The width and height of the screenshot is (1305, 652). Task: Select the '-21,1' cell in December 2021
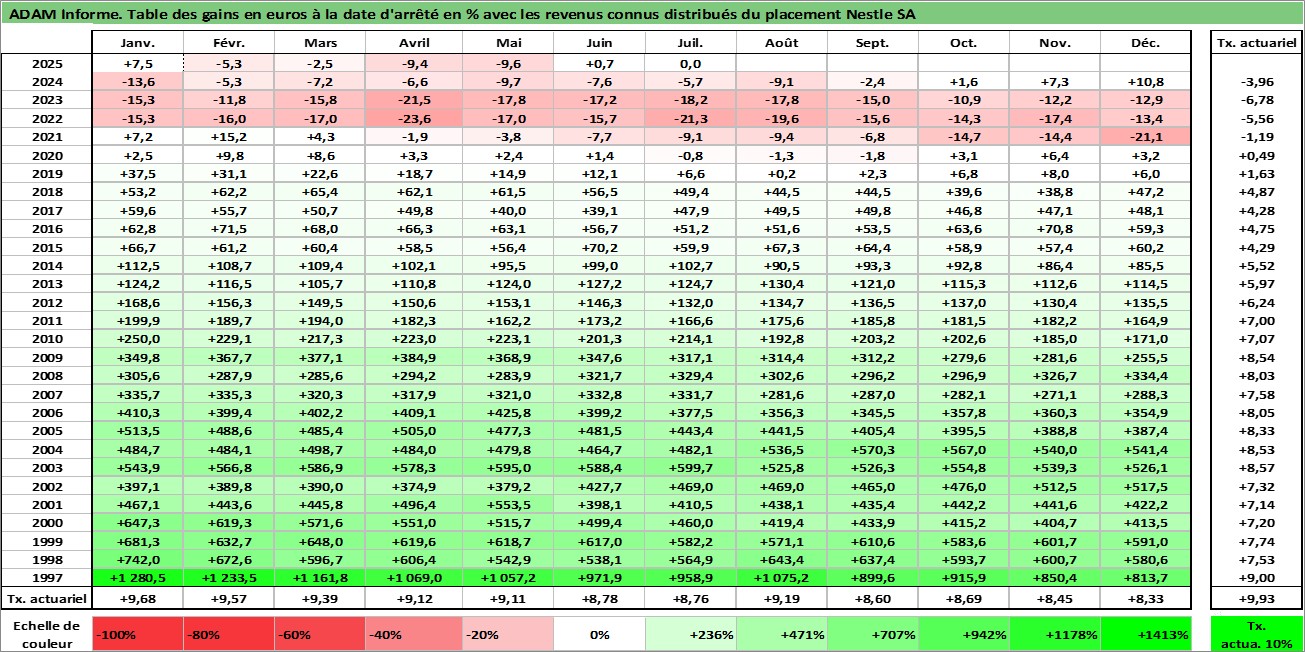(1145, 137)
